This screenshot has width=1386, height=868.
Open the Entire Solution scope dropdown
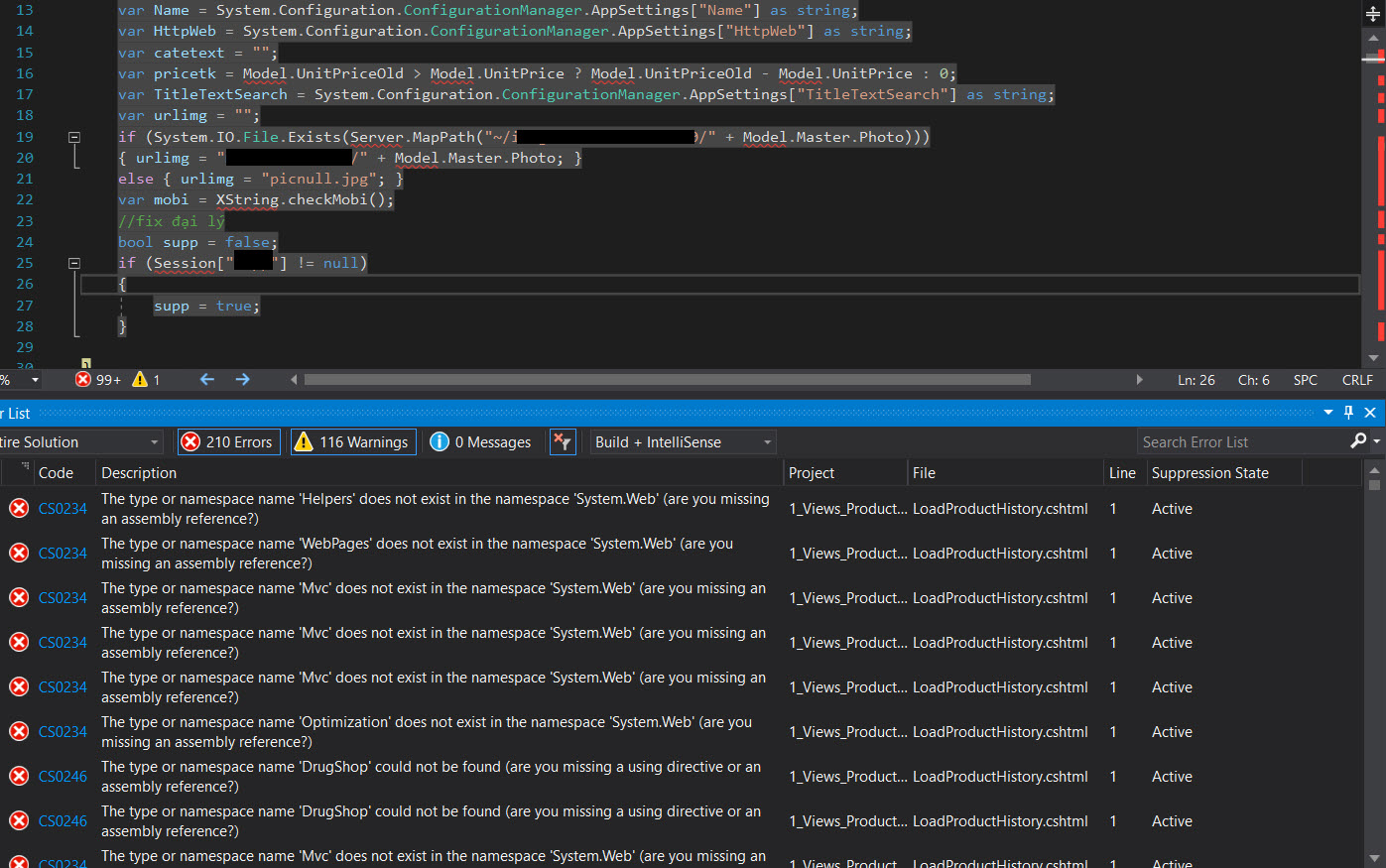[x=79, y=442]
